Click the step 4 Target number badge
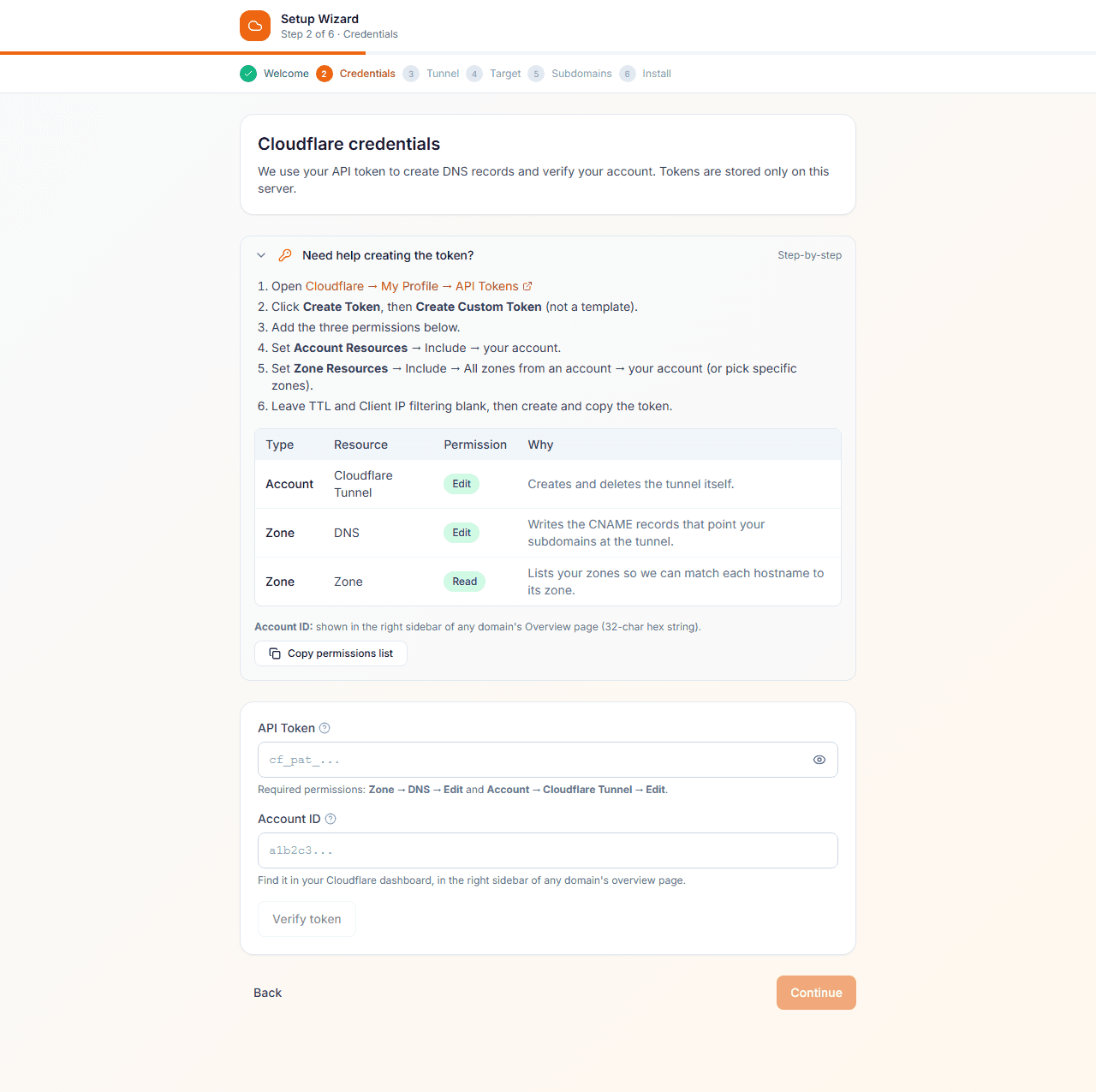1096x1092 pixels. [474, 74]
